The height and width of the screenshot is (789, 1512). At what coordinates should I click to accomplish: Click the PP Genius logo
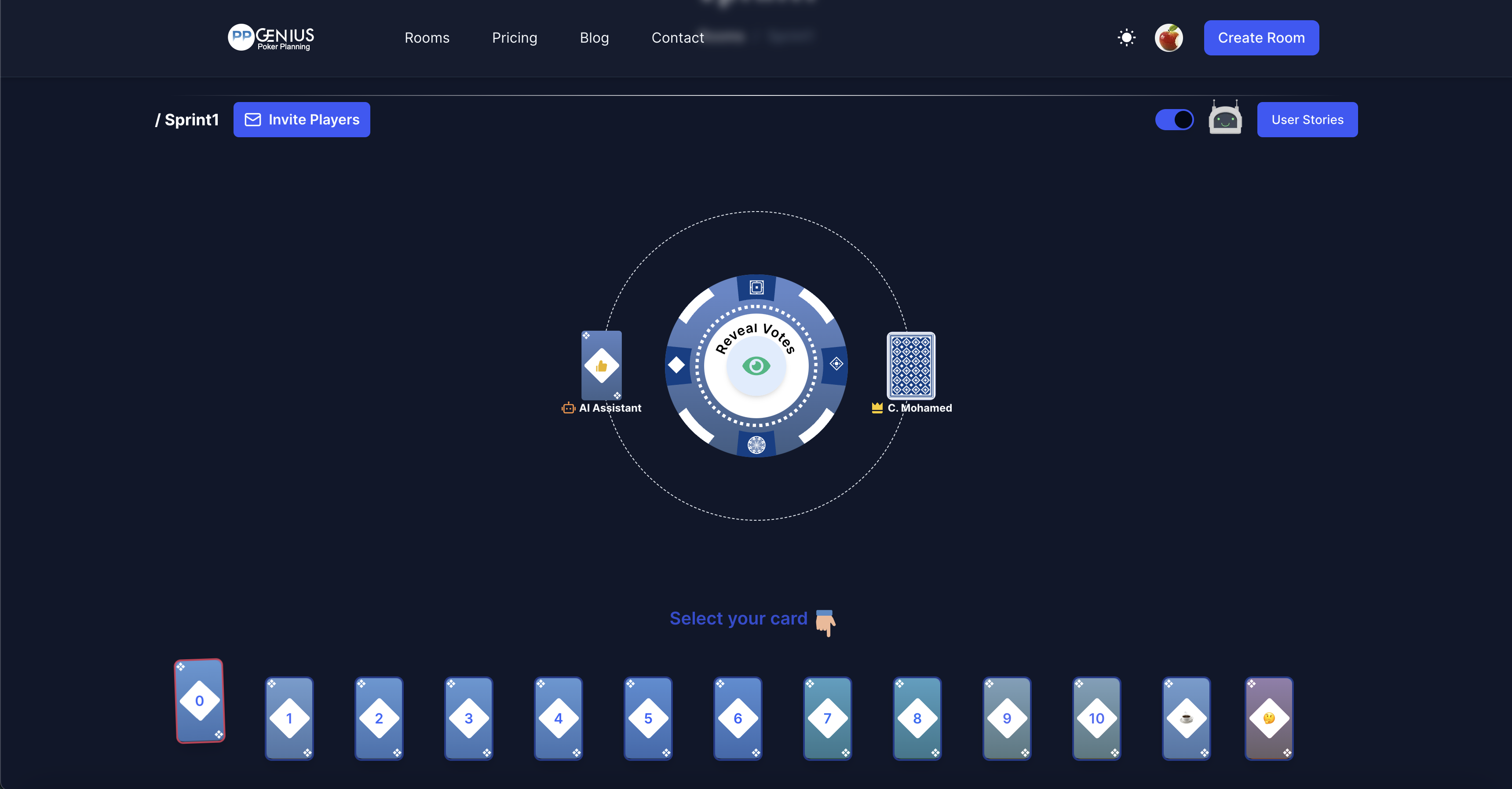[271, 37]
